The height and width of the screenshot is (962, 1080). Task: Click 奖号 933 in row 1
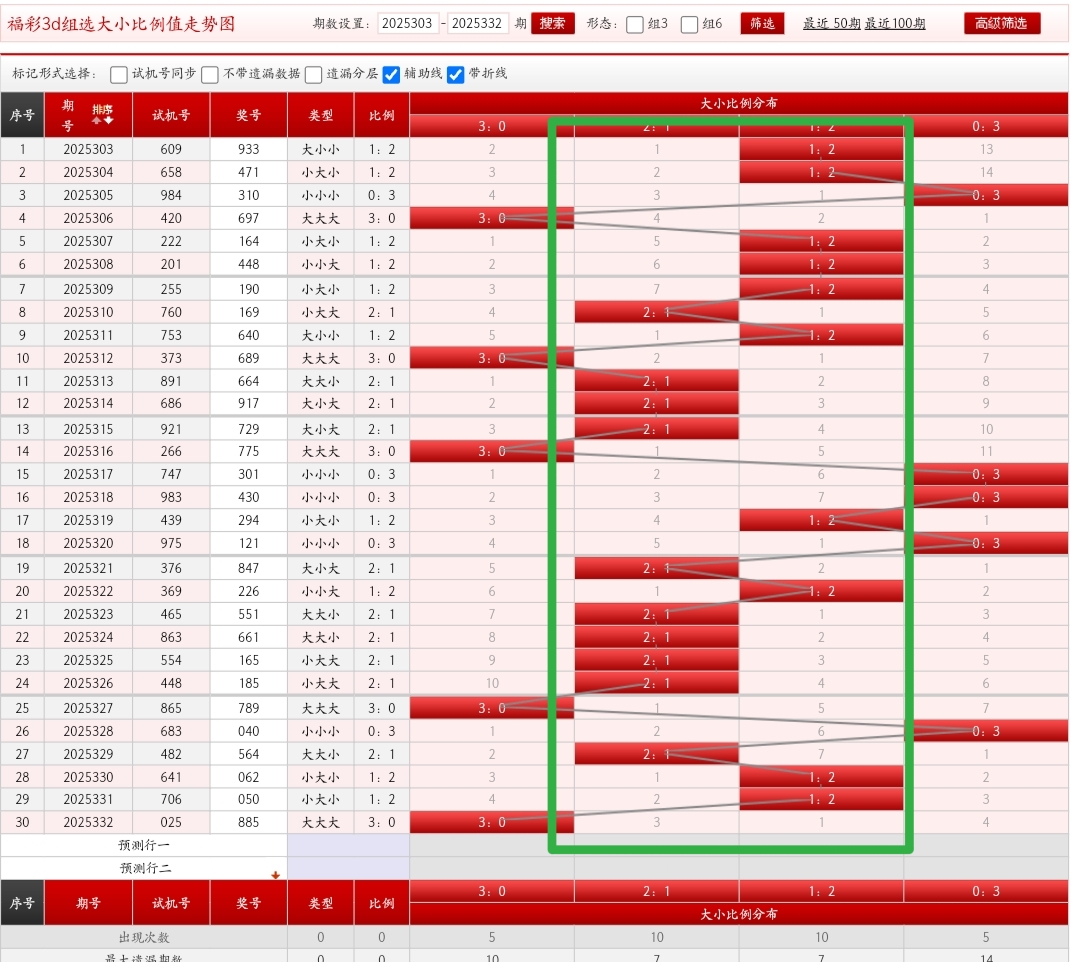pos(249,149)
